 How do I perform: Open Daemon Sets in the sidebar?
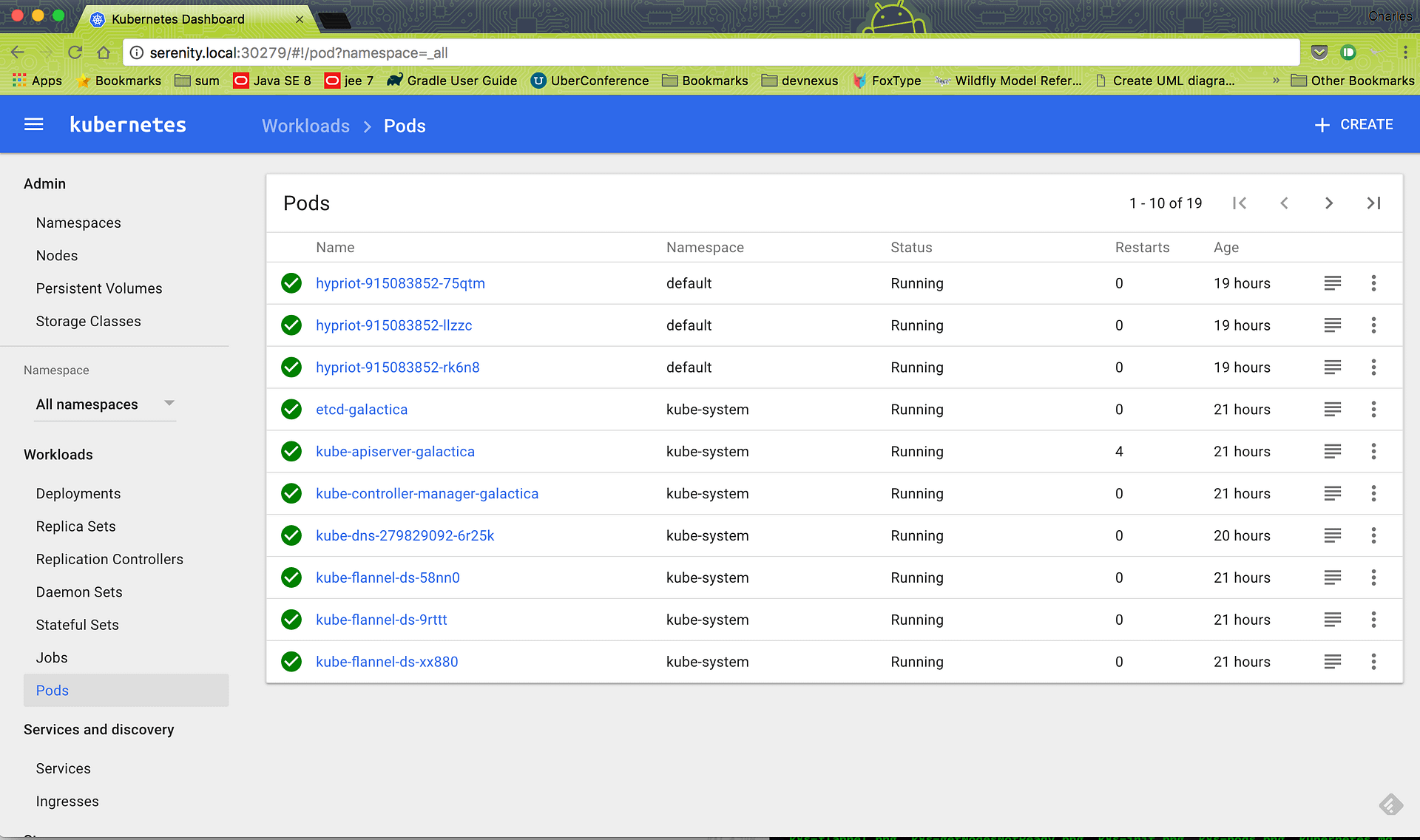coord(79,592)
